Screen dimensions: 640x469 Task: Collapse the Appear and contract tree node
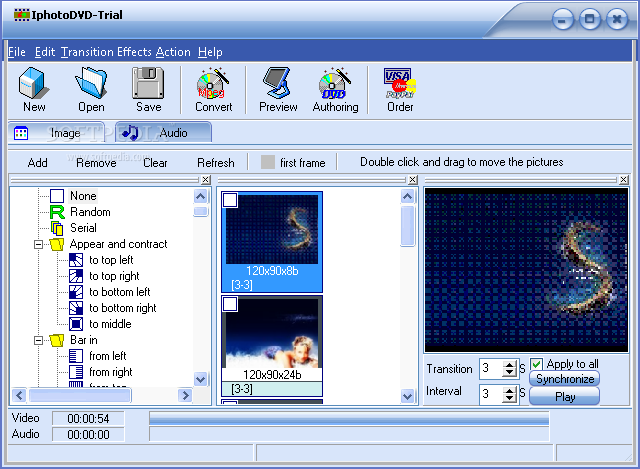coord(38,245)
